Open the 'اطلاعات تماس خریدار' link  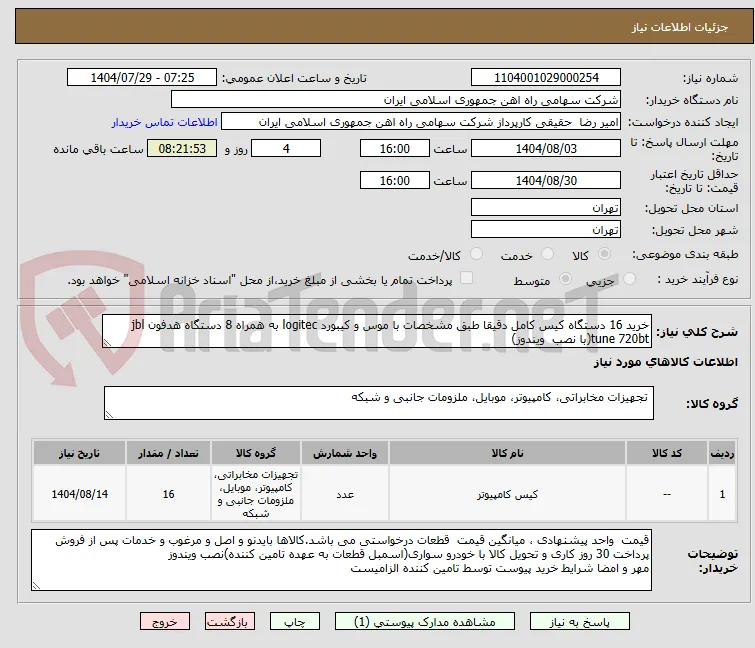(x=165, y=122)
